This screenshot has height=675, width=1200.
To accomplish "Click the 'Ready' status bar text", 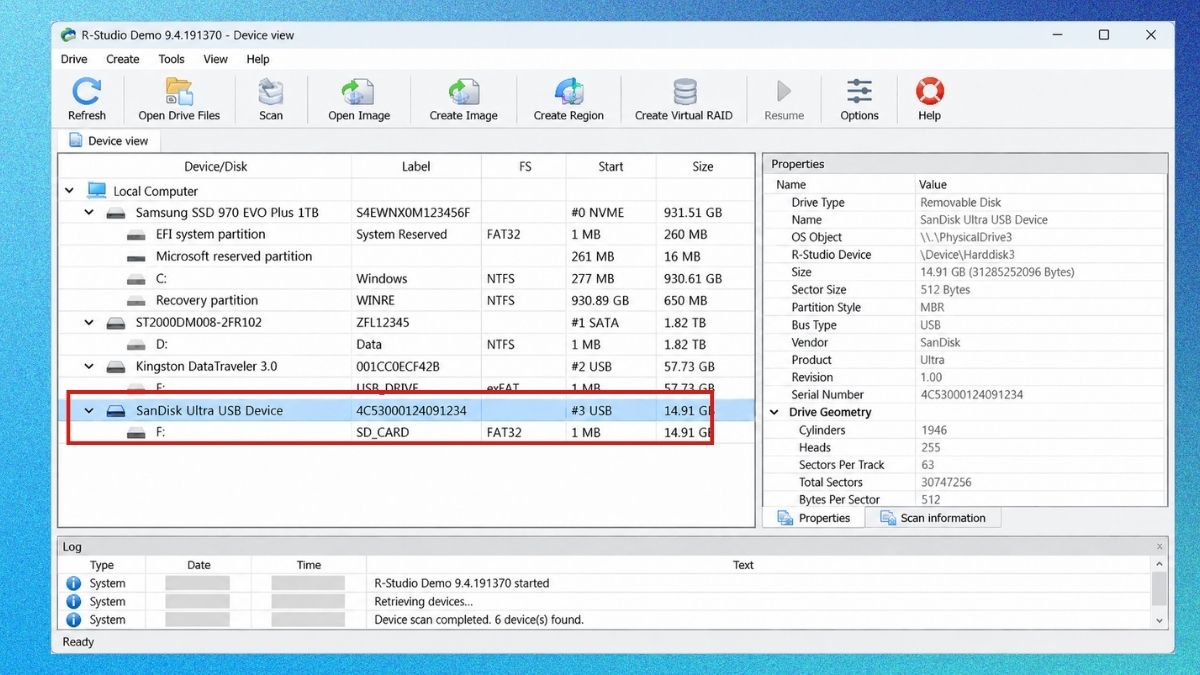I will [80, 642].
